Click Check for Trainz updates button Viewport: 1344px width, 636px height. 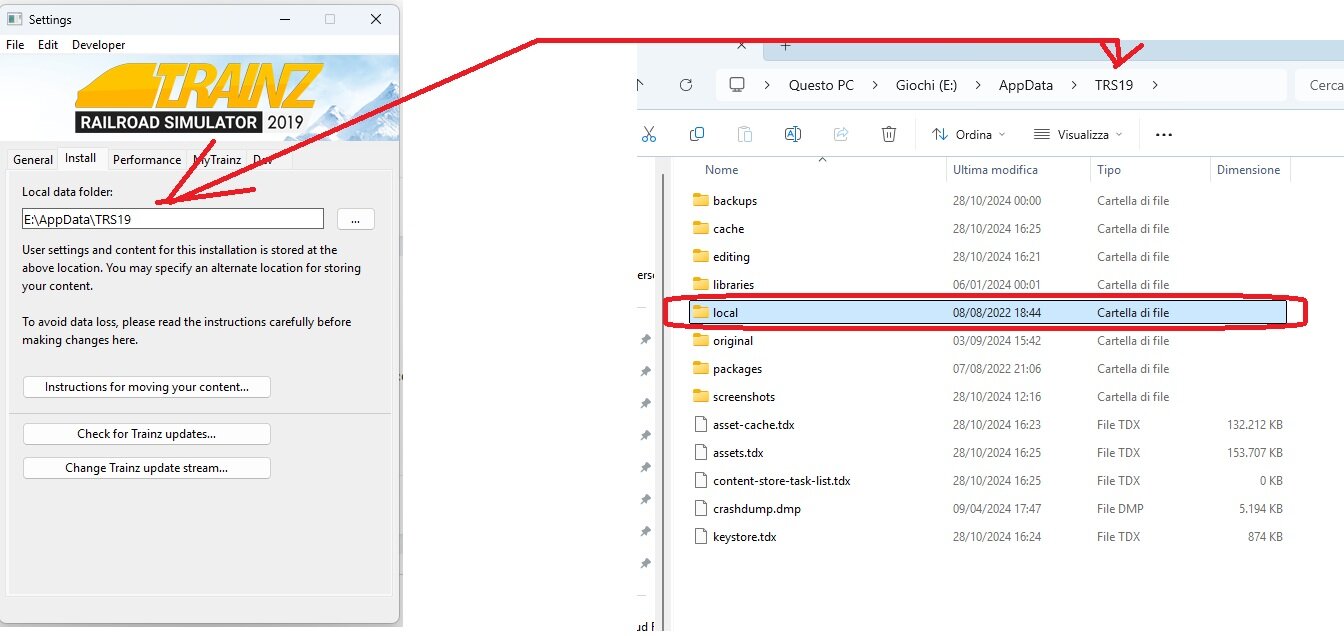click(147, 434)
